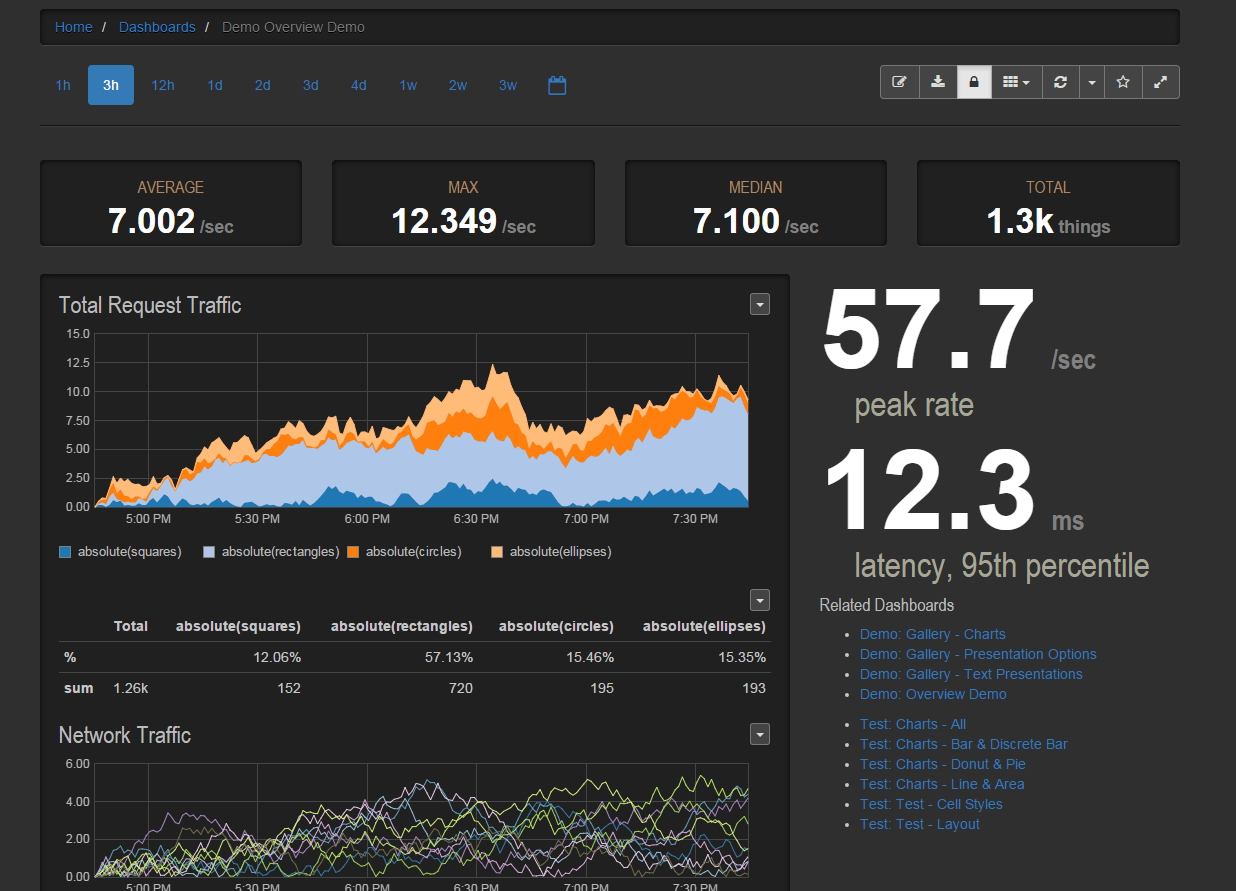The image size is (1236, 891).
Task: Open Test: Charts - Donut & Pie
Action: pyautogui.click(x=943, y=764)
